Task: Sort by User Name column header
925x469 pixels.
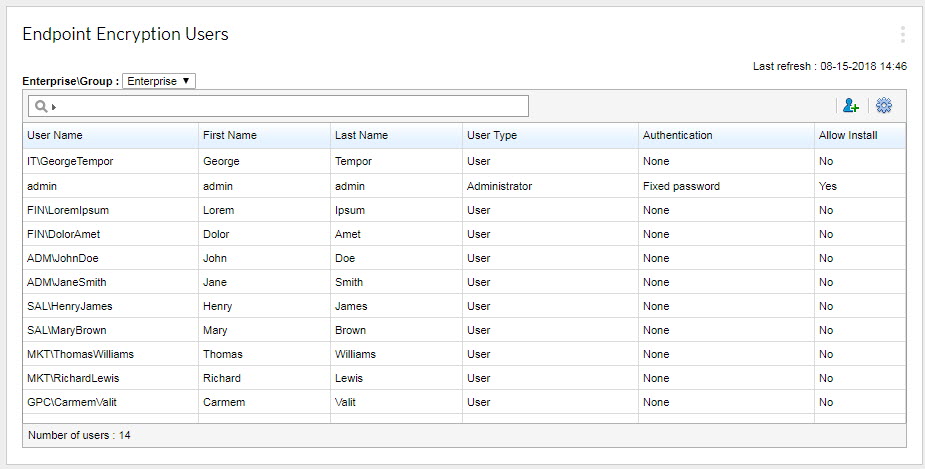Action: click(x=55, y=135)
